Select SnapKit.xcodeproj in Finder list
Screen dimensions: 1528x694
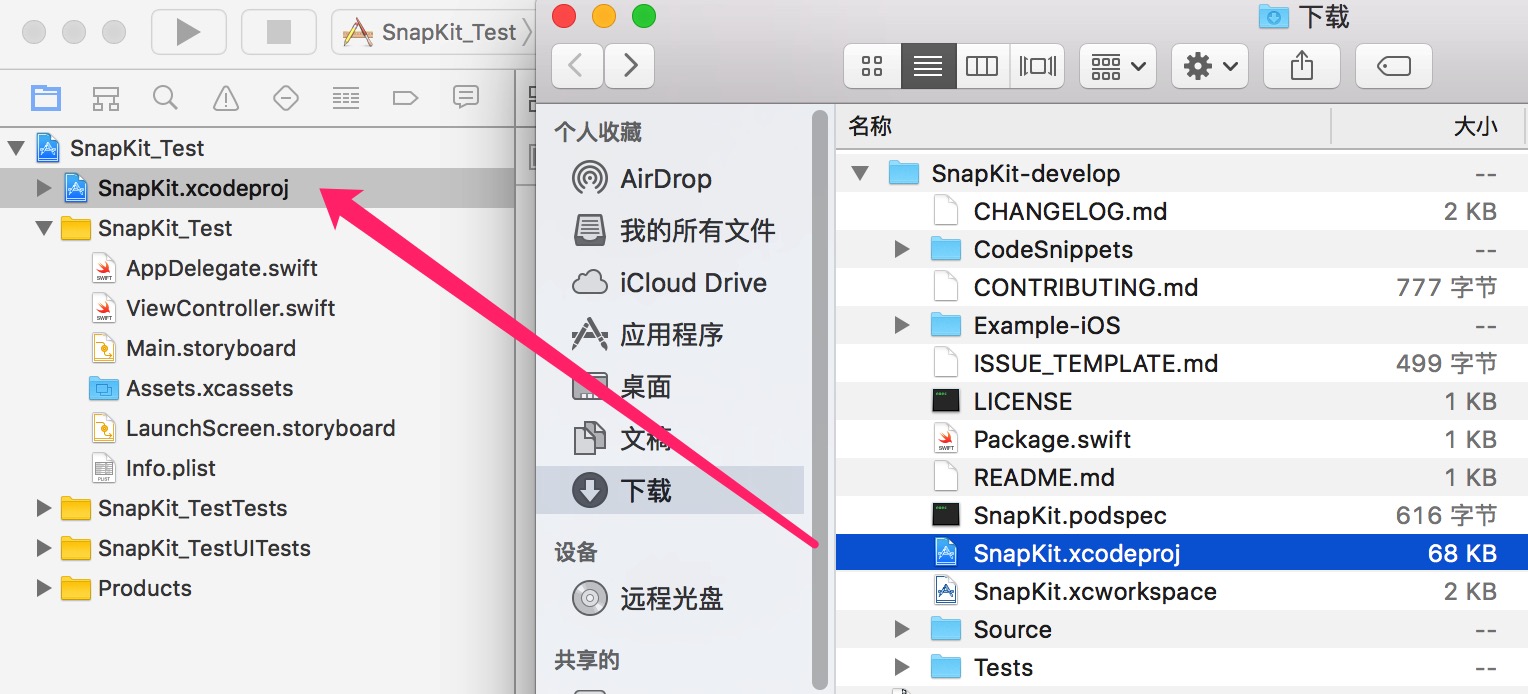1182,553
